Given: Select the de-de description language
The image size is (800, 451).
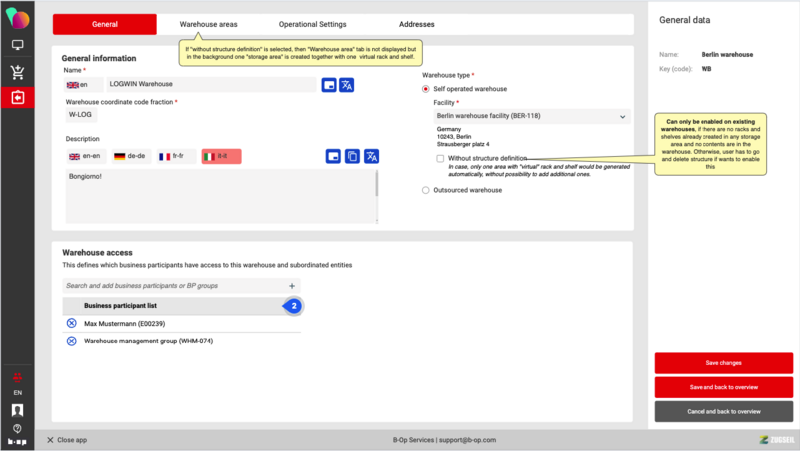Looking at the screenshot, I should [130, 156].
